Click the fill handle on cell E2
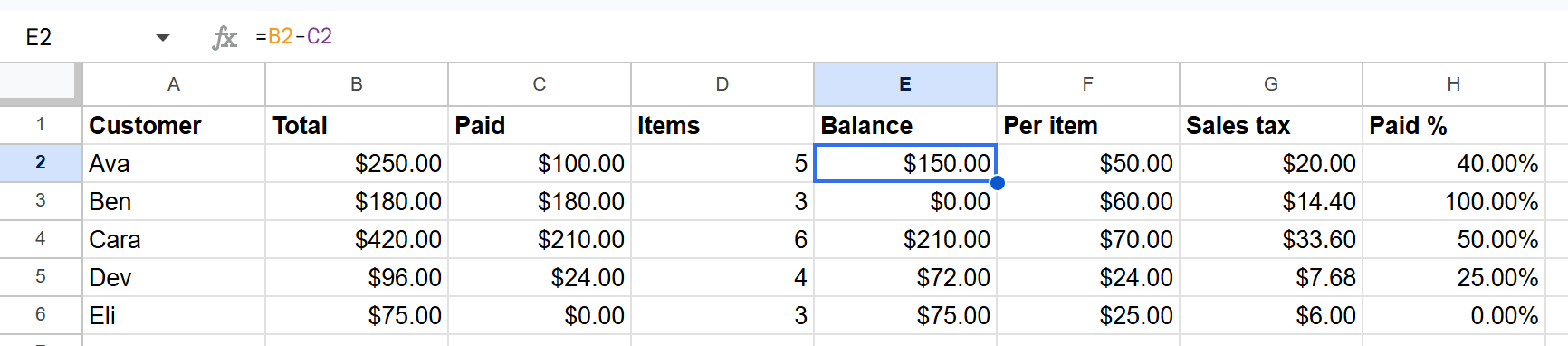 click(997, 182)
